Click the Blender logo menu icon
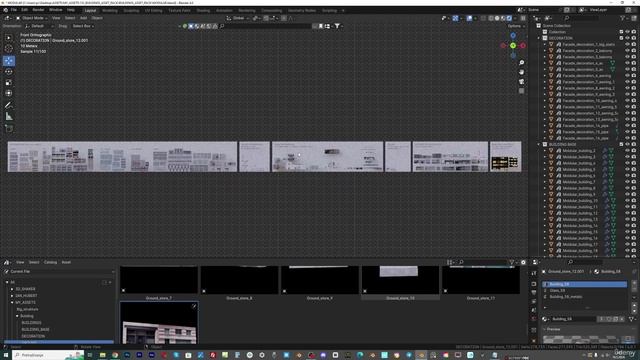The image size is (640, 360). [5, 10]
